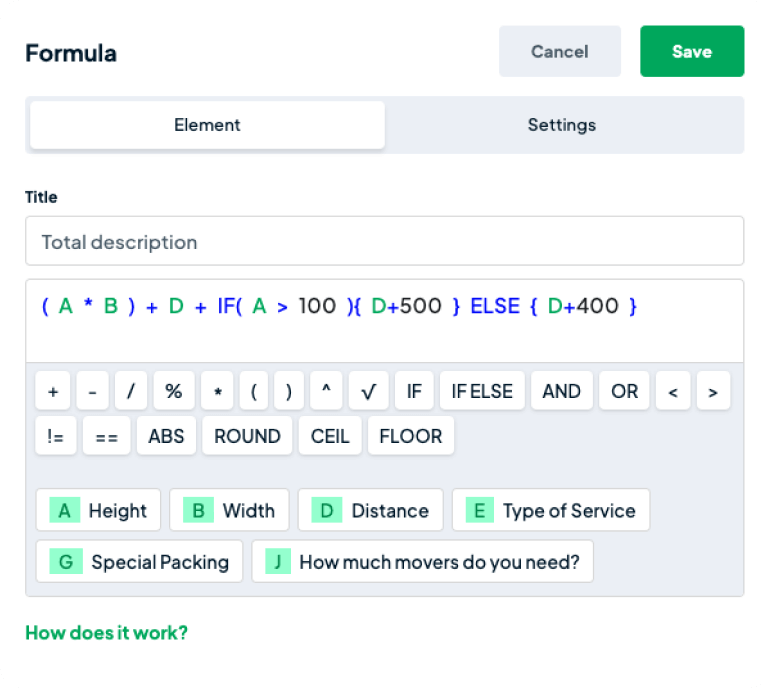The height and width of the screenshot is (688, 771).
Task: Insert the Distance variable D
Action: point(371,510)
